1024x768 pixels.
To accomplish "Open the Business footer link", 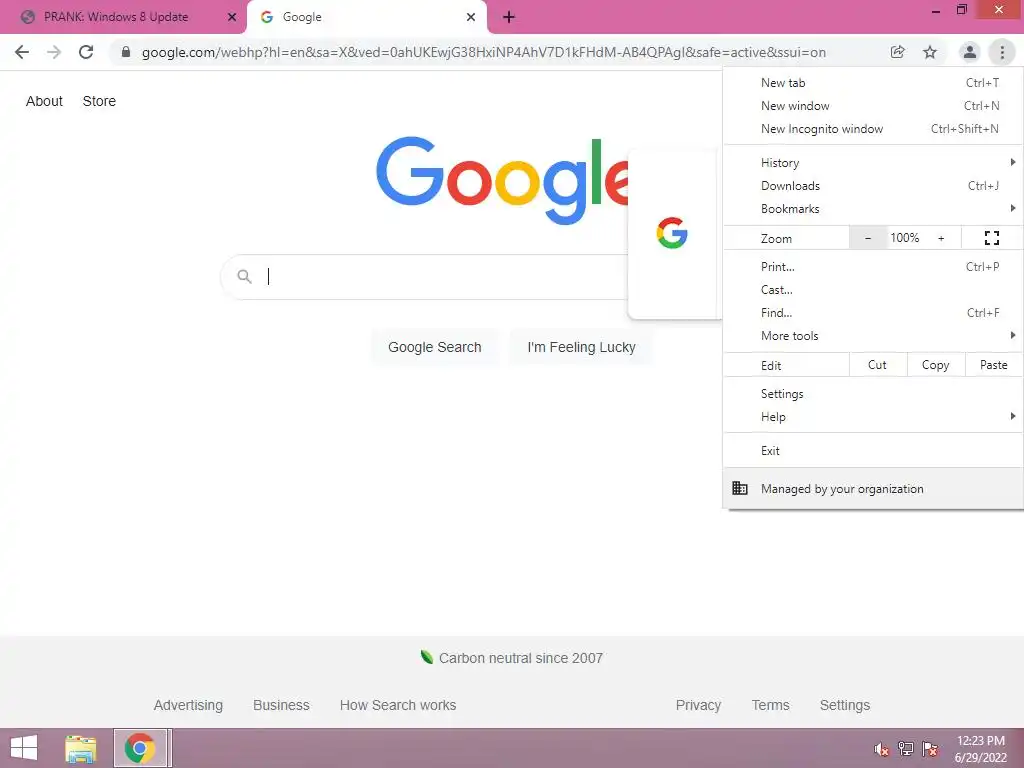I will (x=281, y=705).
